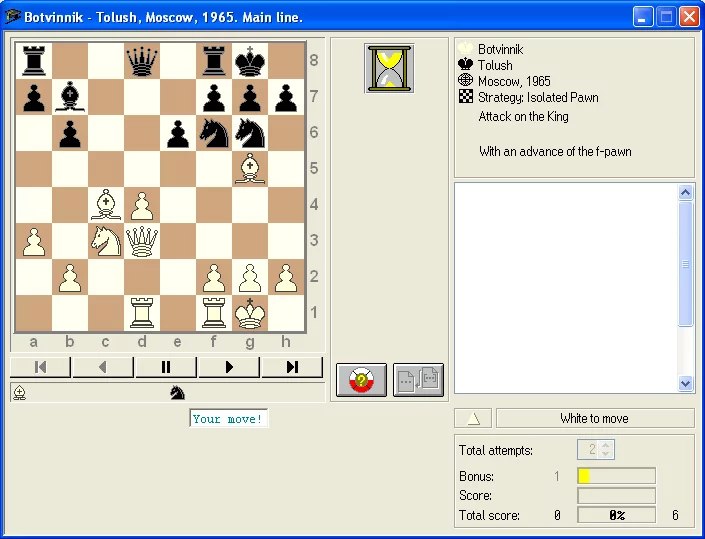Click the Attack on the King text
The height and width of the screenshot is (539, 705).
point(523,116)
